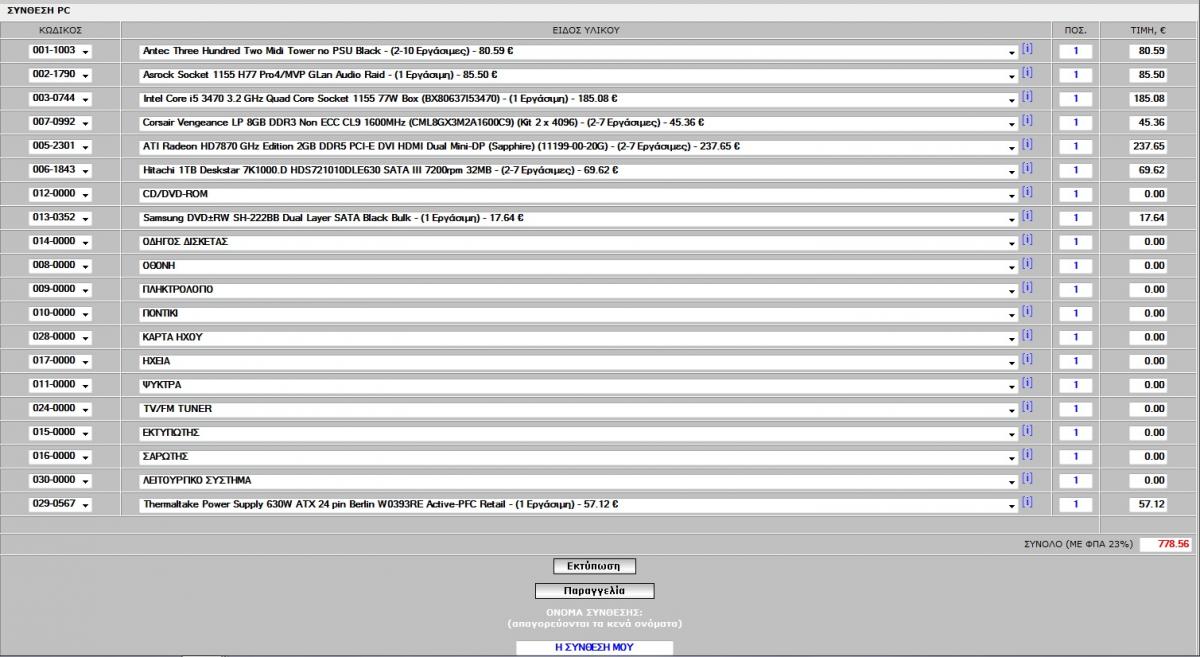Image resolution: width=1200 pixels, height=657 pixels.
Task: Click info icon in the ΟΘΟΝΗ row
Action: coord(1027,263)
